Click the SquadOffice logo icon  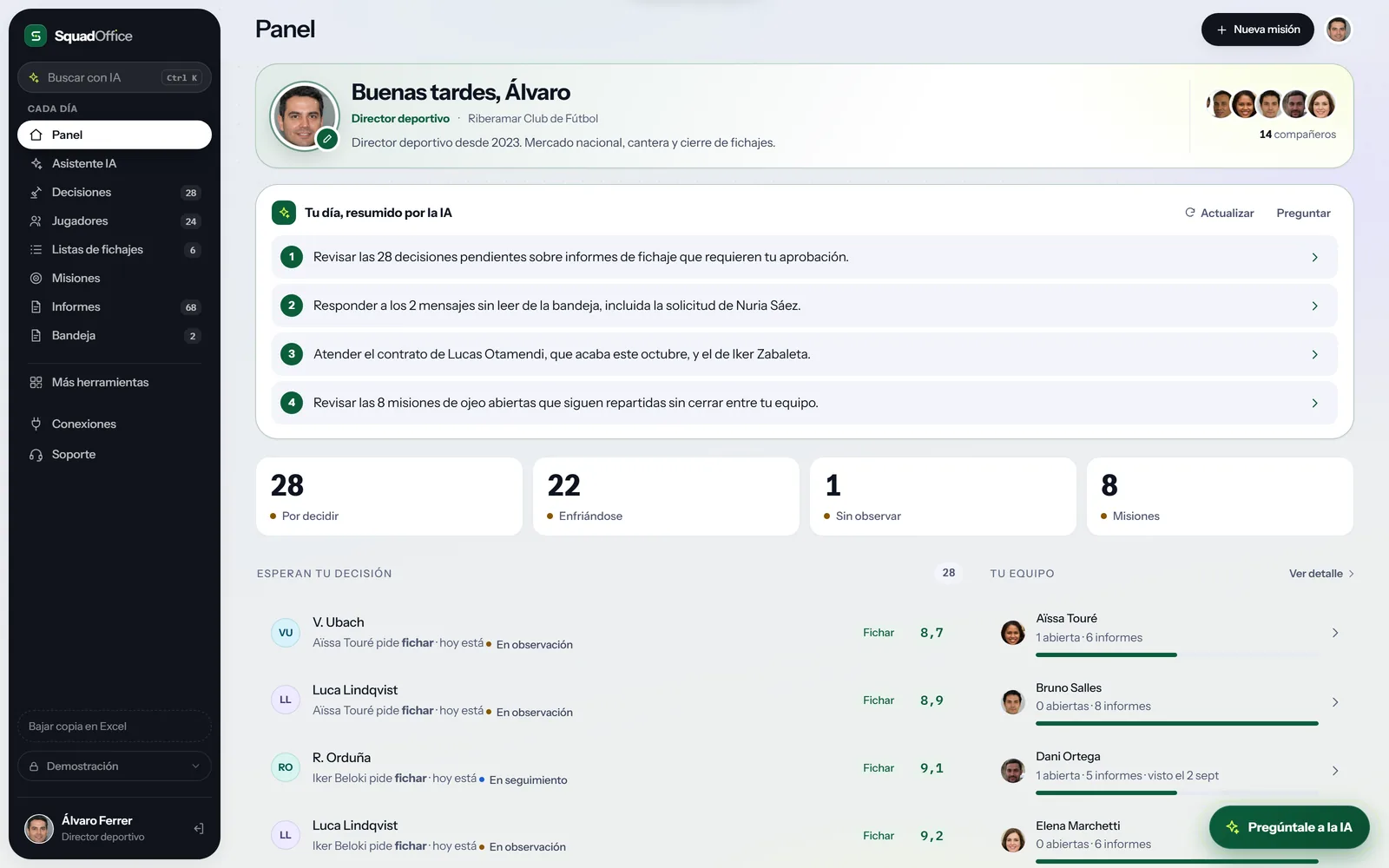pos(35,36)
